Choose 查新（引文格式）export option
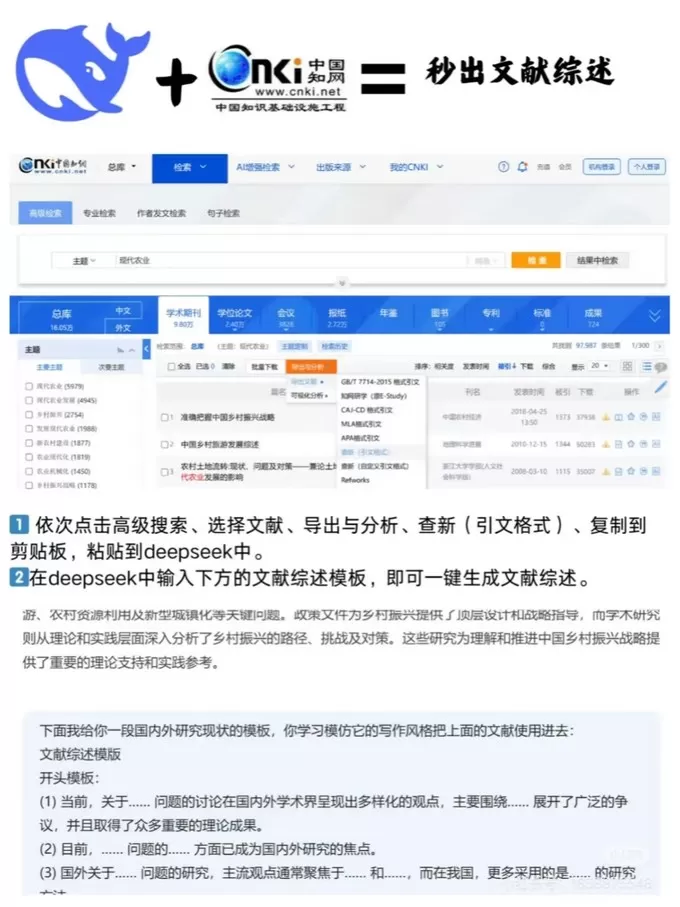This screenshot has height=907, width=680. (365, 452)
